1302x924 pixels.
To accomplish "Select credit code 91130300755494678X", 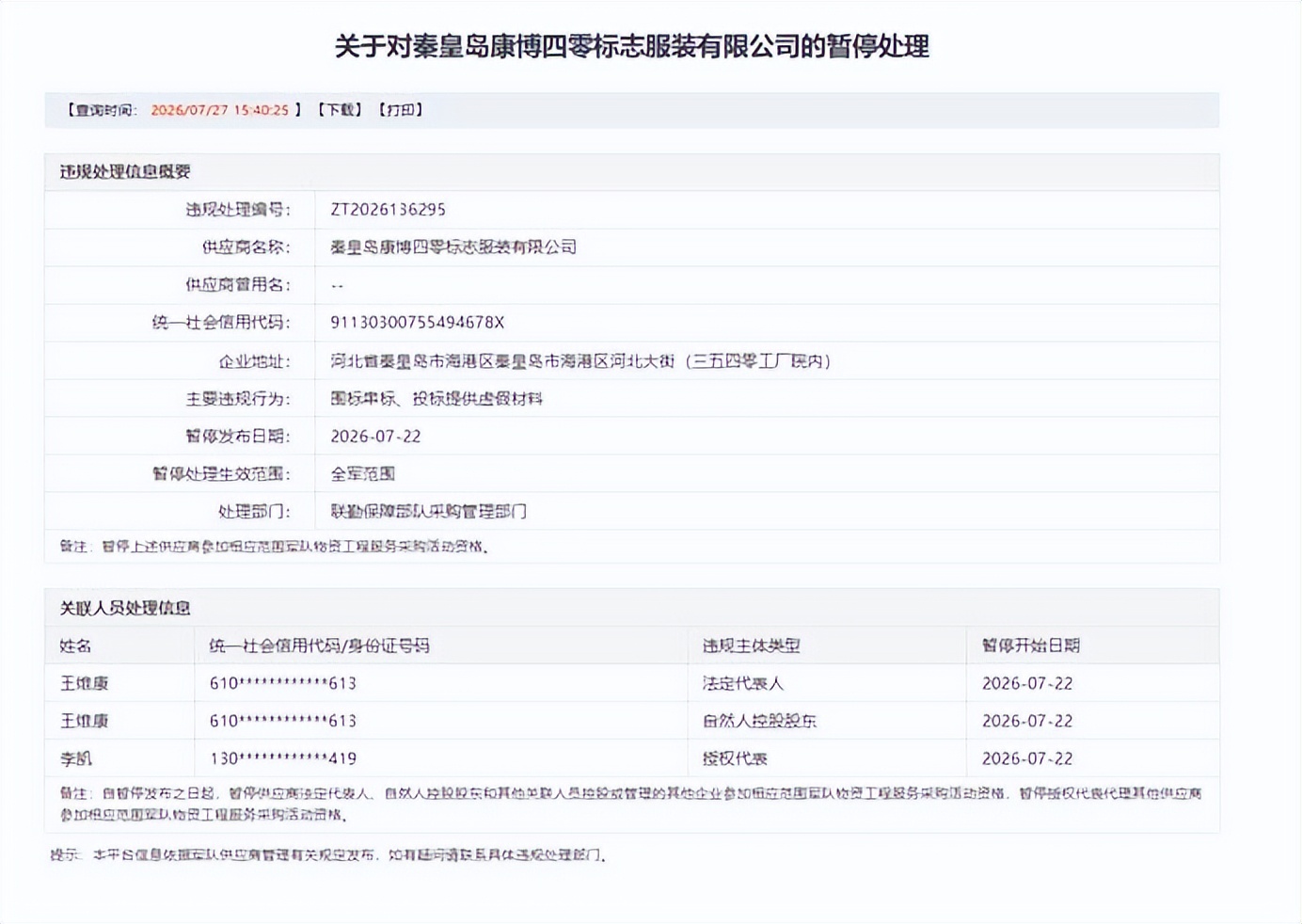I will click(x=418, y=323).
